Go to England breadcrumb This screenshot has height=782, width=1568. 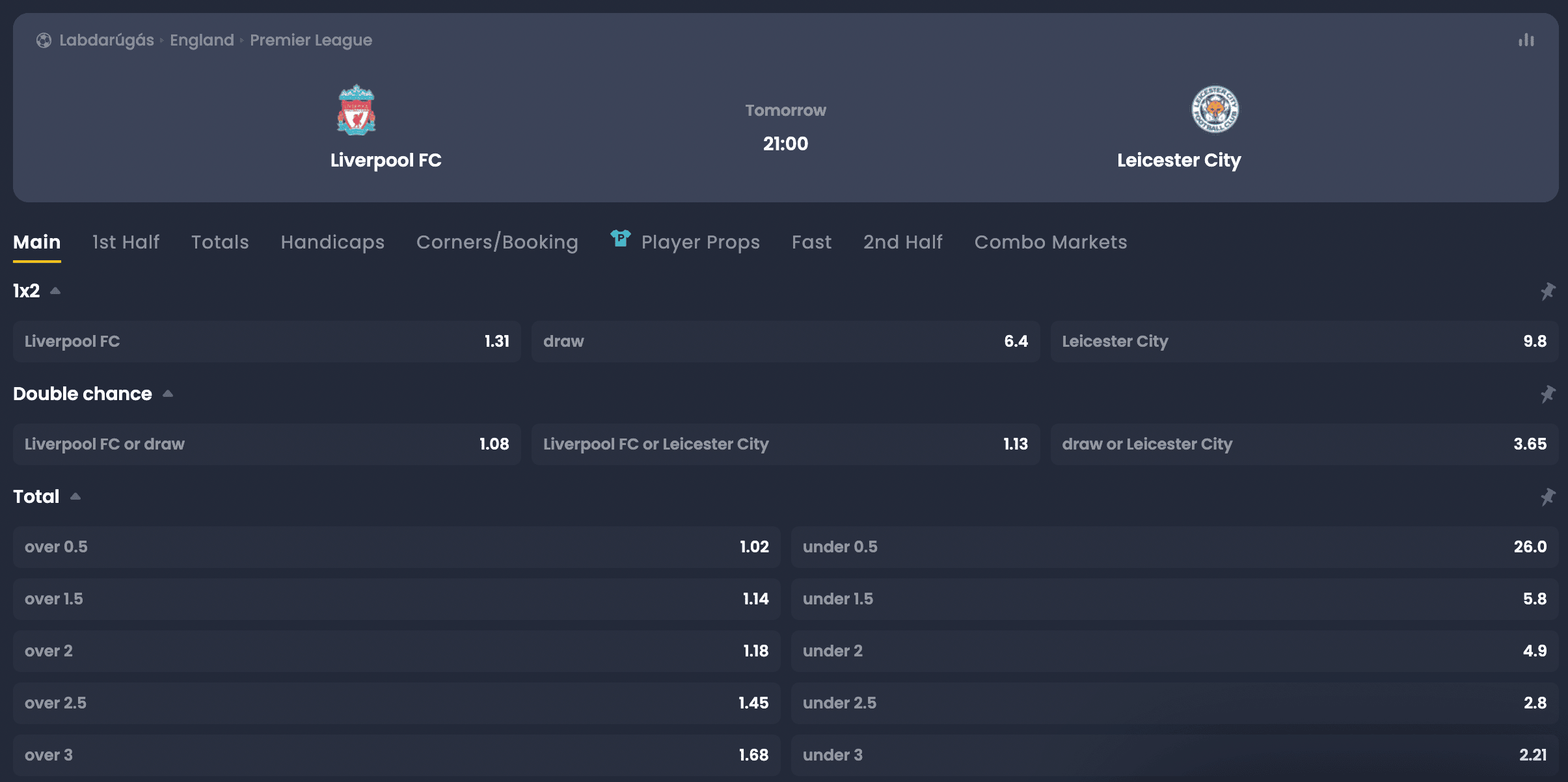pyautogui.click(x=202, y=40)
